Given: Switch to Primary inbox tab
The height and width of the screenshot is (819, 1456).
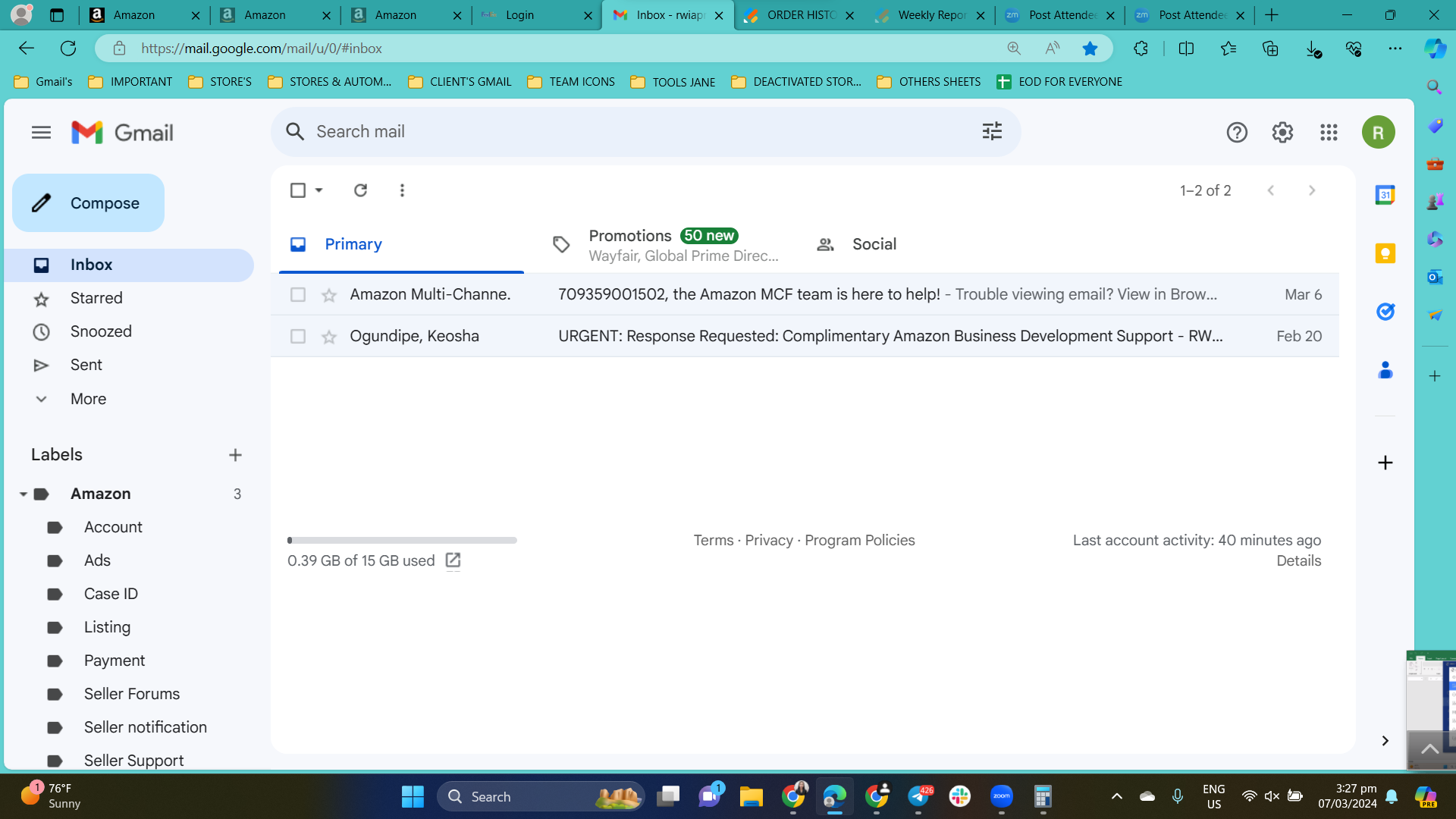Looking at the screenshot, I should pyautogui.click(x=401, y=244).
